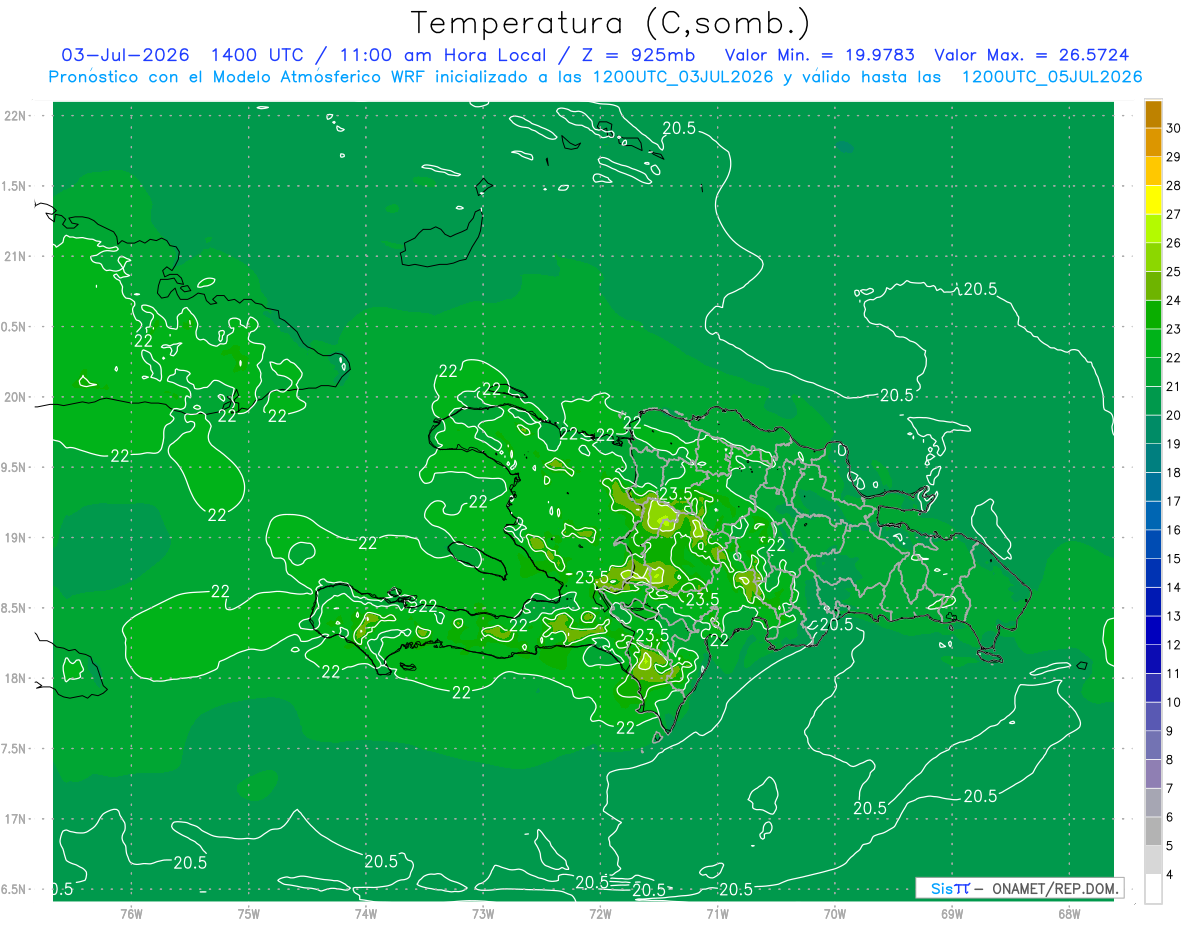Click the legend label '30'
Image resolution: width=1200 pixels, height=927 pixels.
point(1174,128)
